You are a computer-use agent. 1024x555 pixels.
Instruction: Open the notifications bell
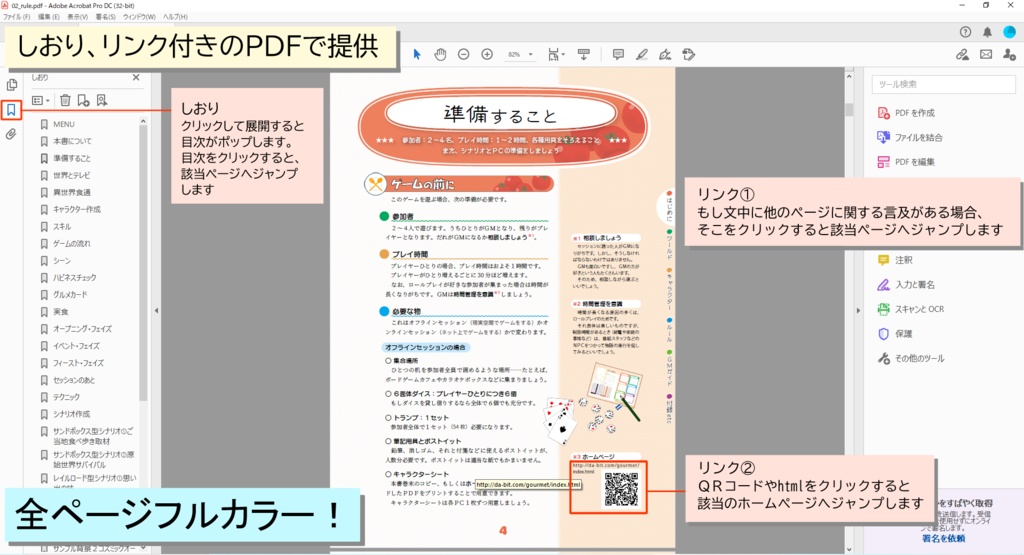987,32
